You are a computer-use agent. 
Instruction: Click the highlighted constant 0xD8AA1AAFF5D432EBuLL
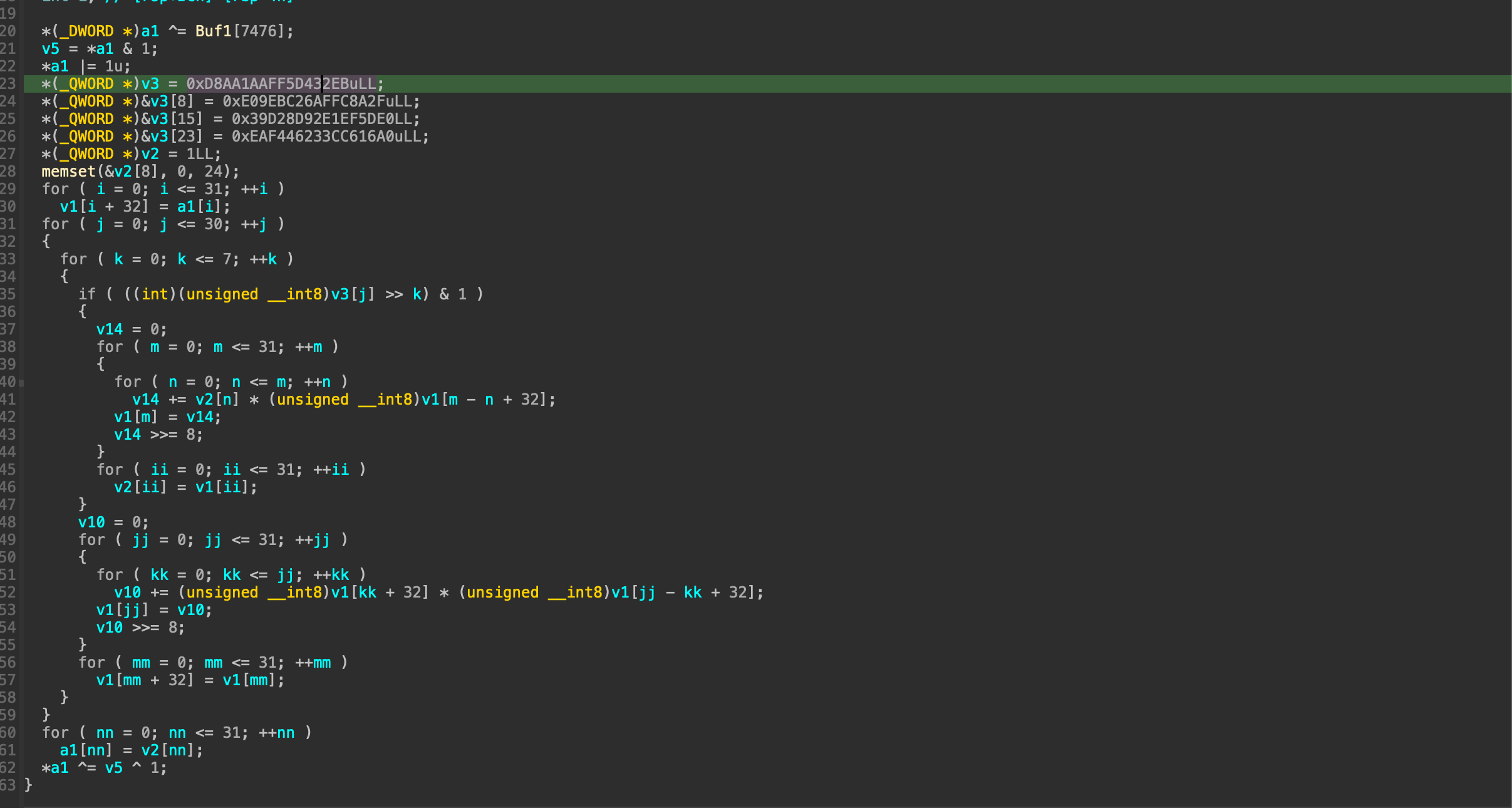pos(281,84)
